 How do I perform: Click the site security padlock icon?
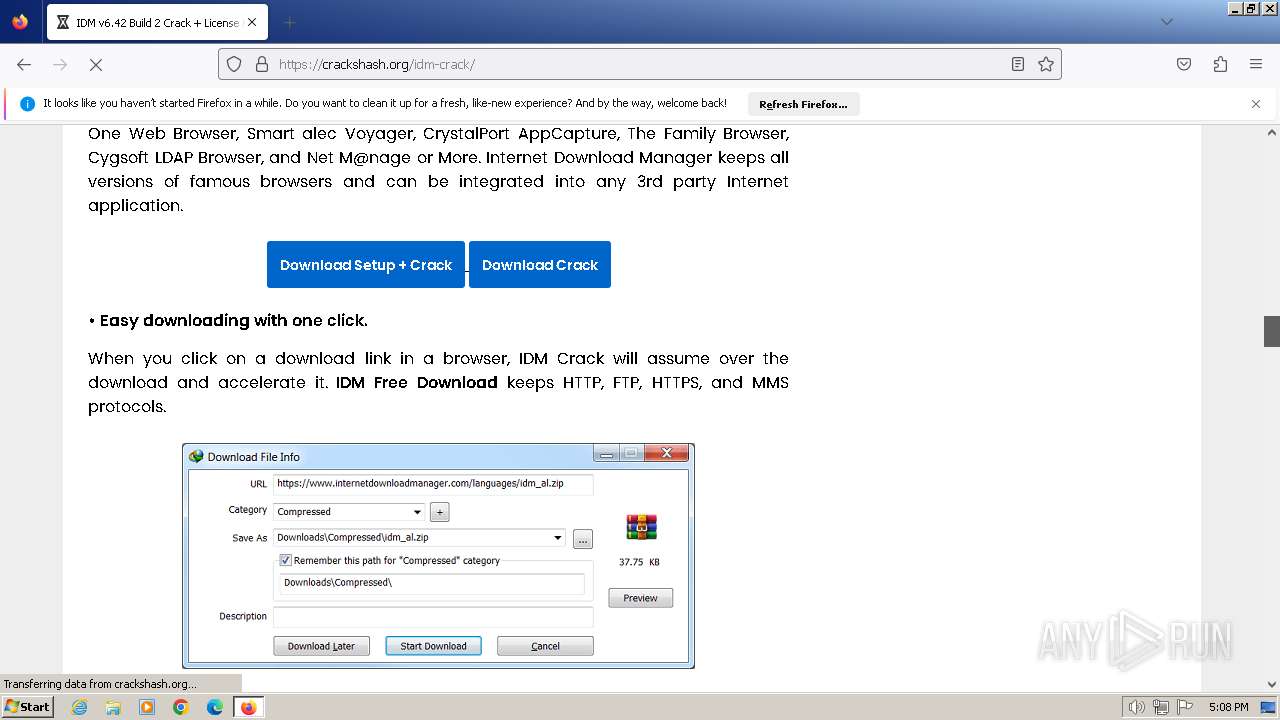[x=262, y=64]
